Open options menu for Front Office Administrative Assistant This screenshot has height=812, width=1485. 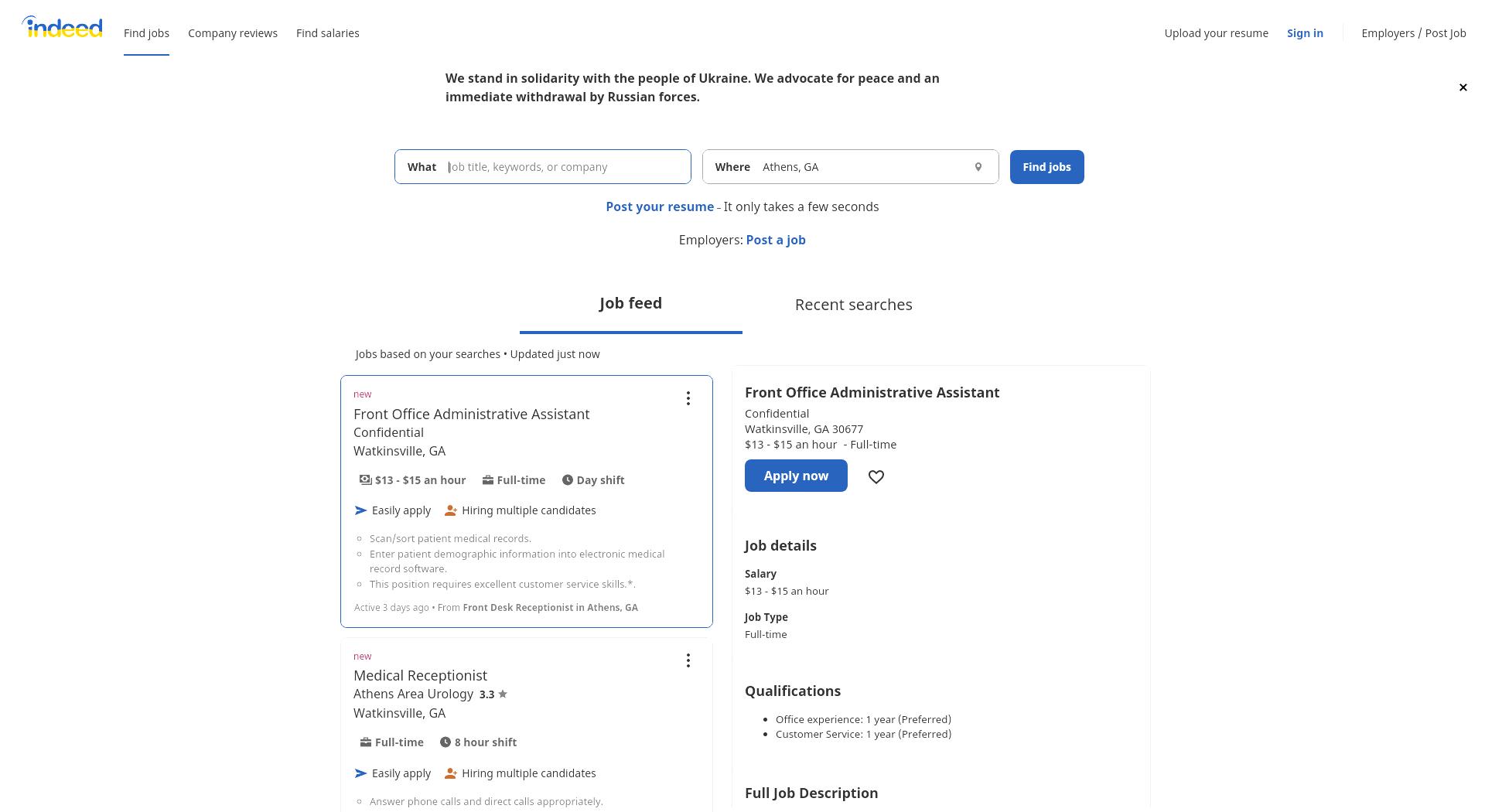click(x=688, y=398)
